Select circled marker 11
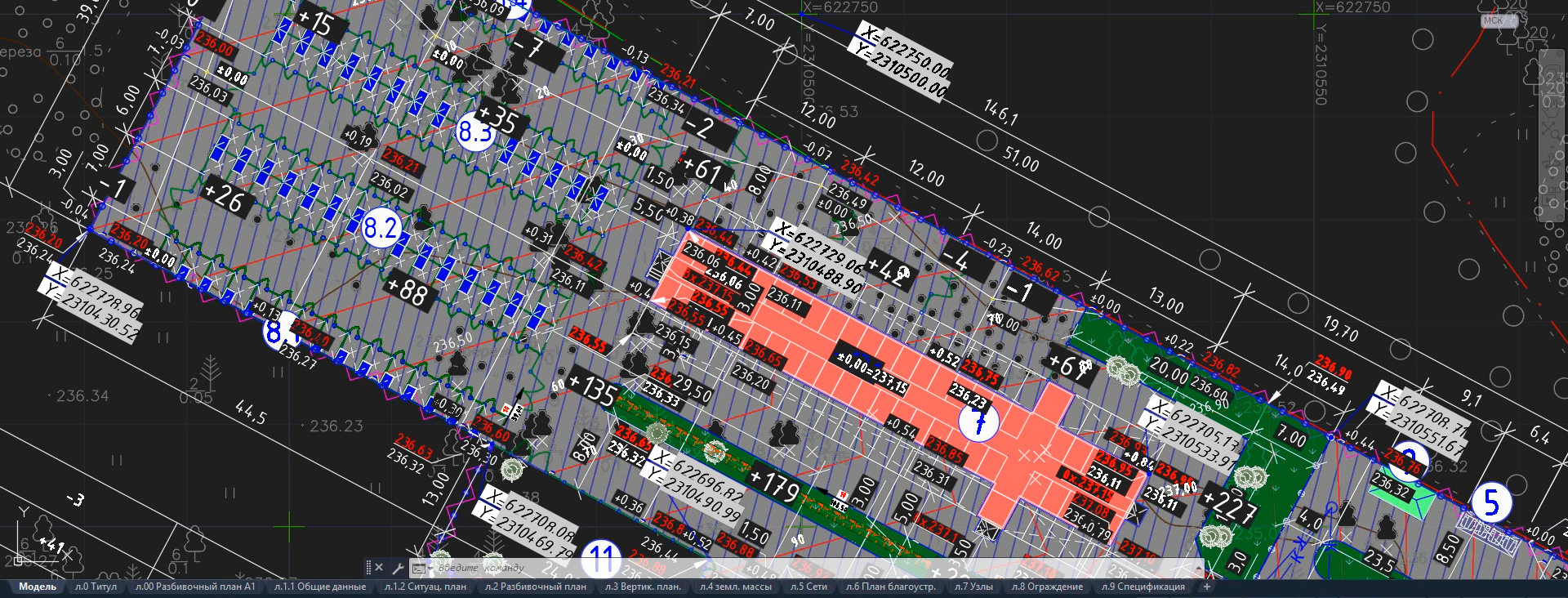This screenshot has height=598, width=1568. pos(602,560)
